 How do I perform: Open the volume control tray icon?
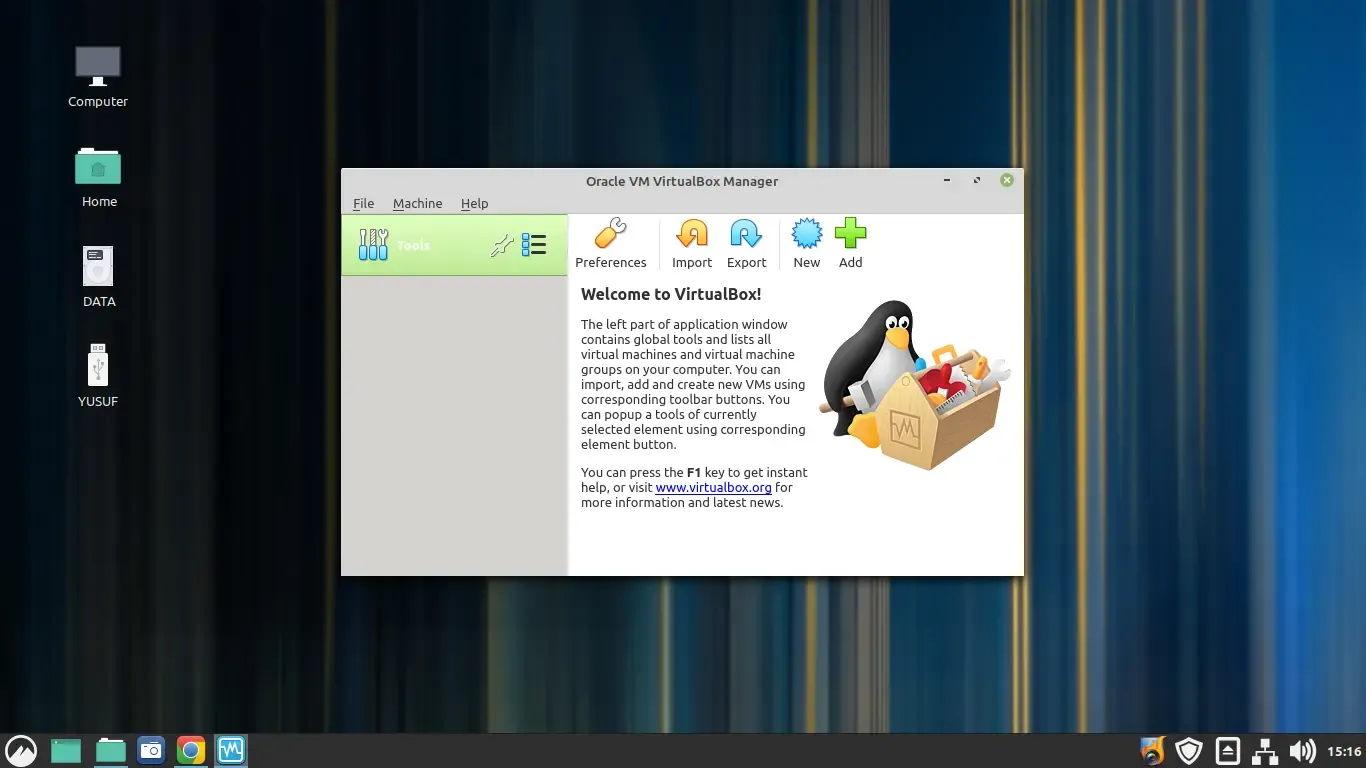[1302, 750]
